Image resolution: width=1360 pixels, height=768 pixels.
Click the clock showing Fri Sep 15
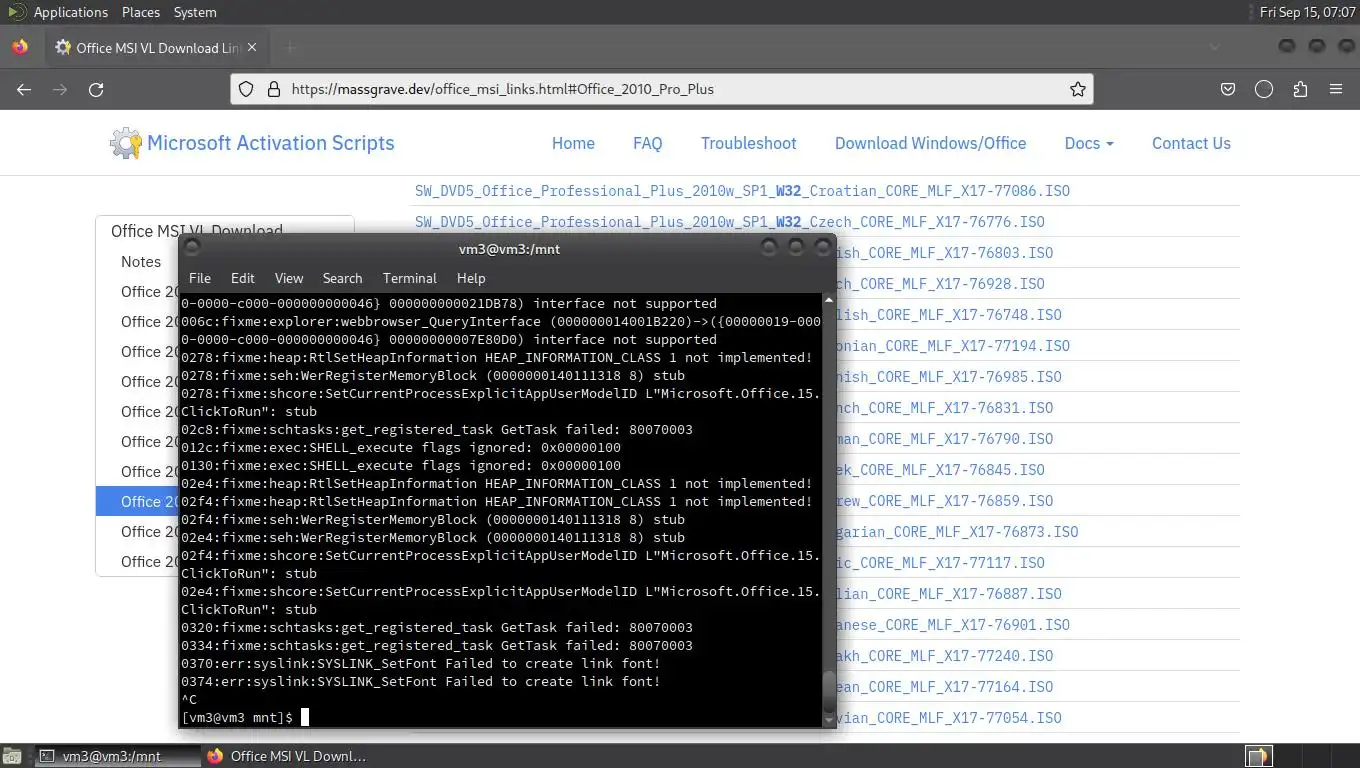(1307, 12)
